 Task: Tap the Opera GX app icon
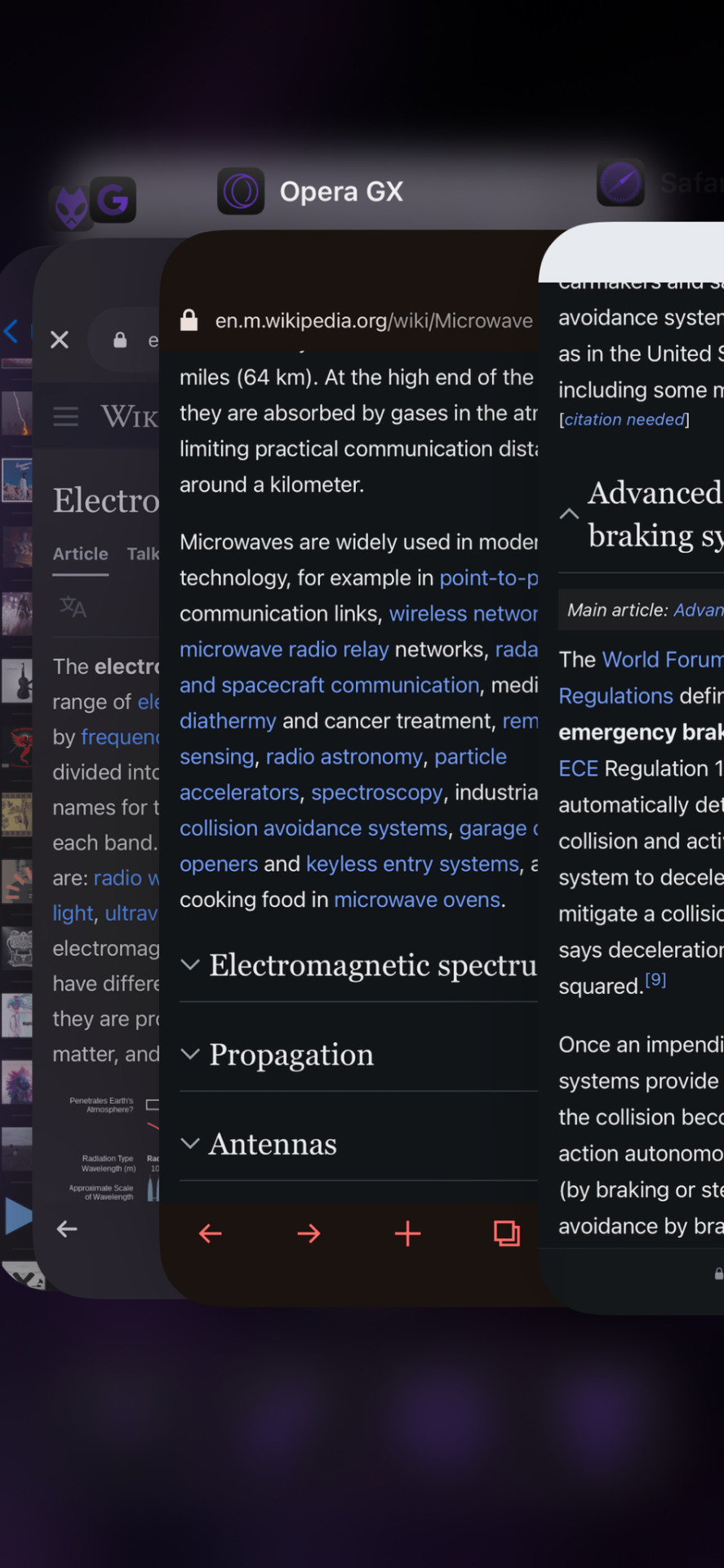tap(241, 191)
